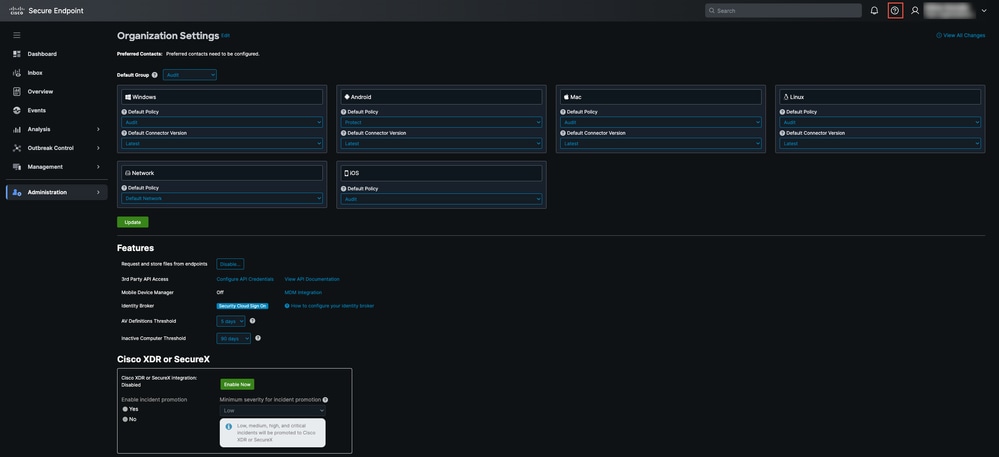Image resolution: width=999 pixels, height=457 pixels.
Task: Open the help question mark icon
Action: click(895, 11)
